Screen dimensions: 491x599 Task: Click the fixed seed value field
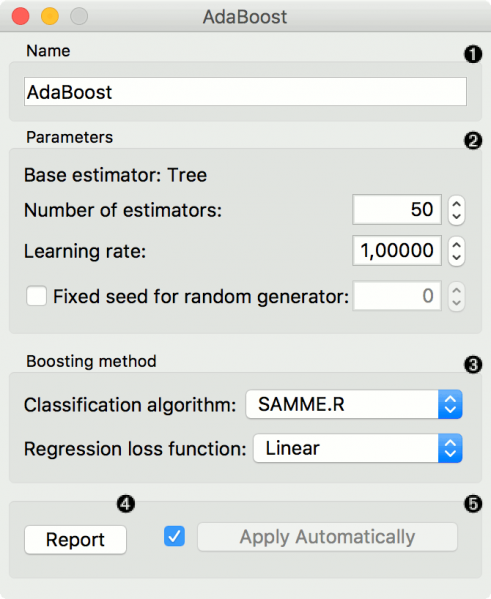tap(397, 296)
